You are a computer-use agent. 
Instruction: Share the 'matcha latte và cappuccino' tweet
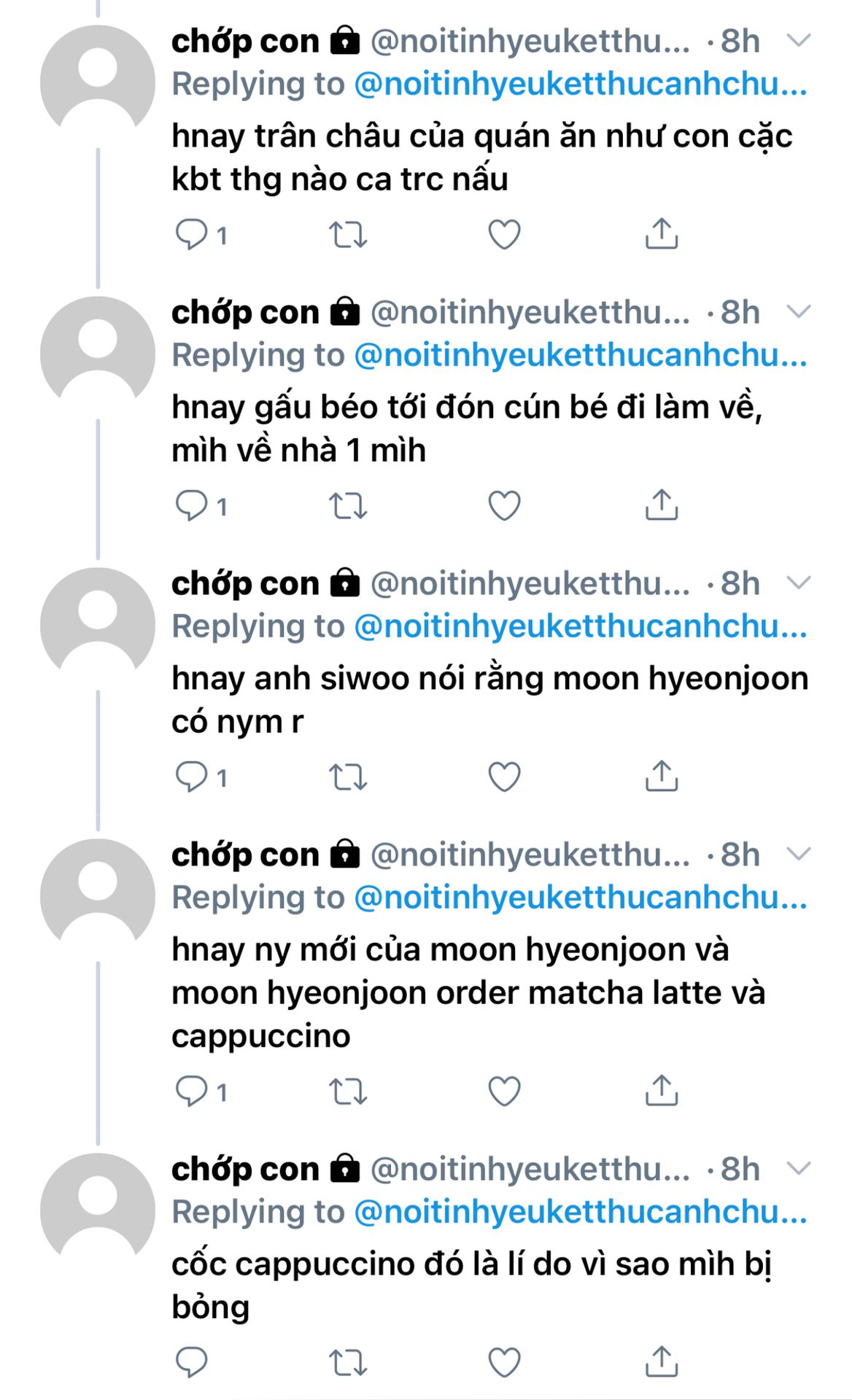point(662,1091)
